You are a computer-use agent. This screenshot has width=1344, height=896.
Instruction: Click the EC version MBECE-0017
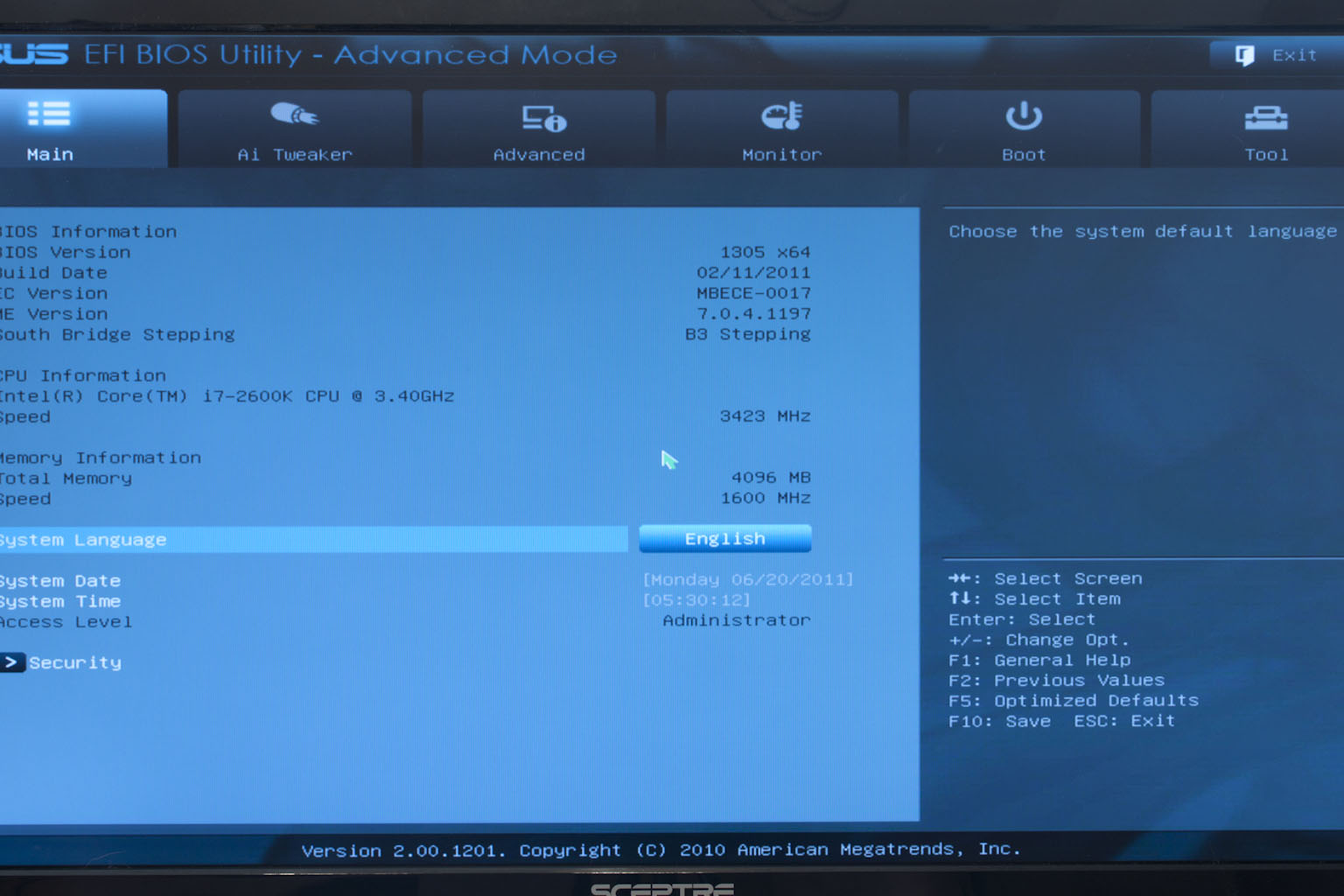pos(753,293)
